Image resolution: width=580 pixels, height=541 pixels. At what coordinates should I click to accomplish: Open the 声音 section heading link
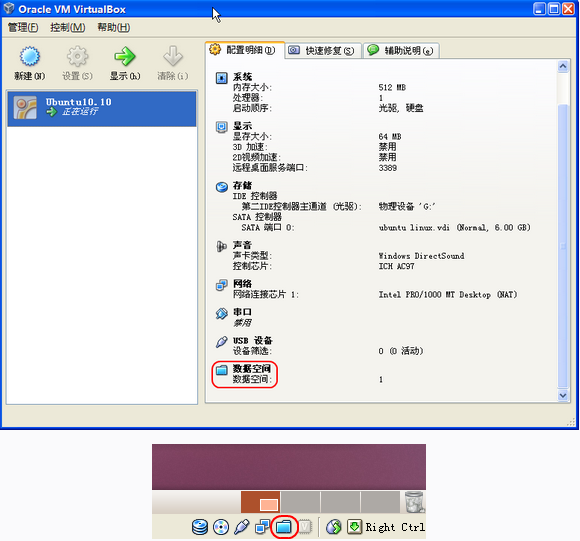click(x=242, y=245)
